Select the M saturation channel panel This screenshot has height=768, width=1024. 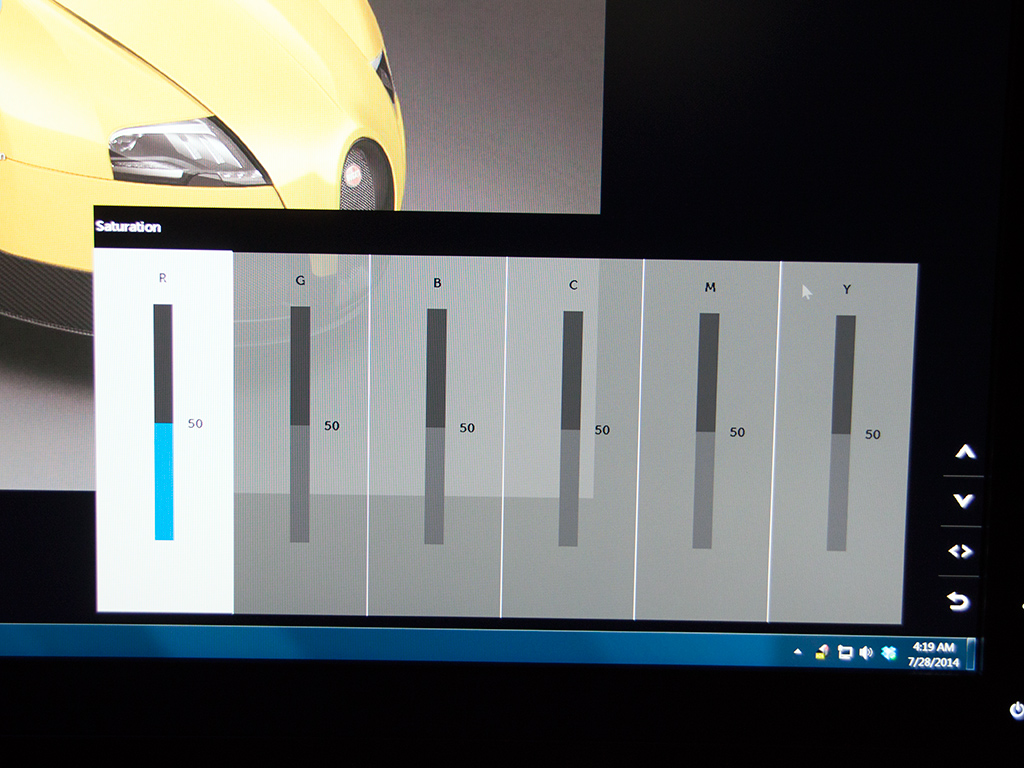pyautogui.click(x=707, y=441)
